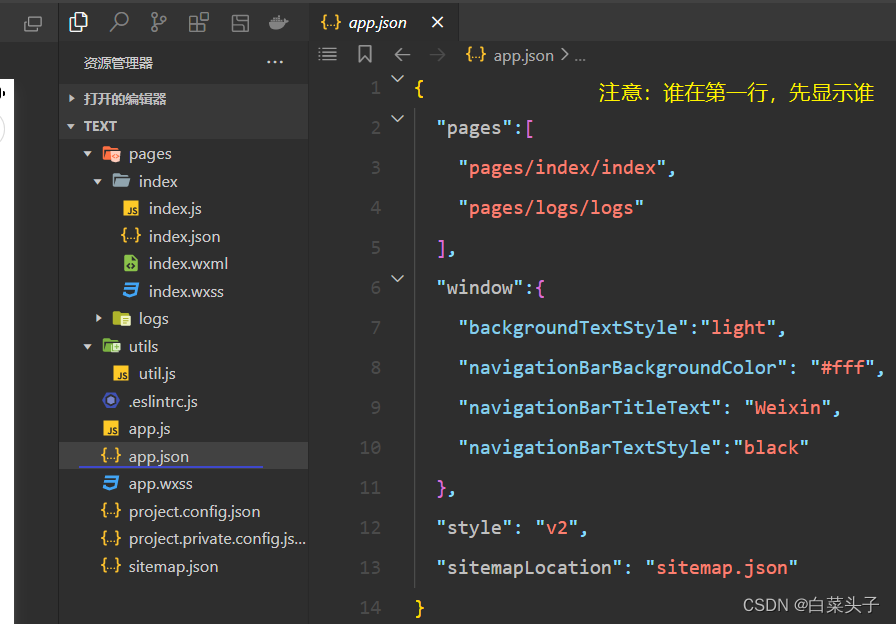Open the Docker whale icon
This screenshot has width=896, height=624.
pos(278,23)
